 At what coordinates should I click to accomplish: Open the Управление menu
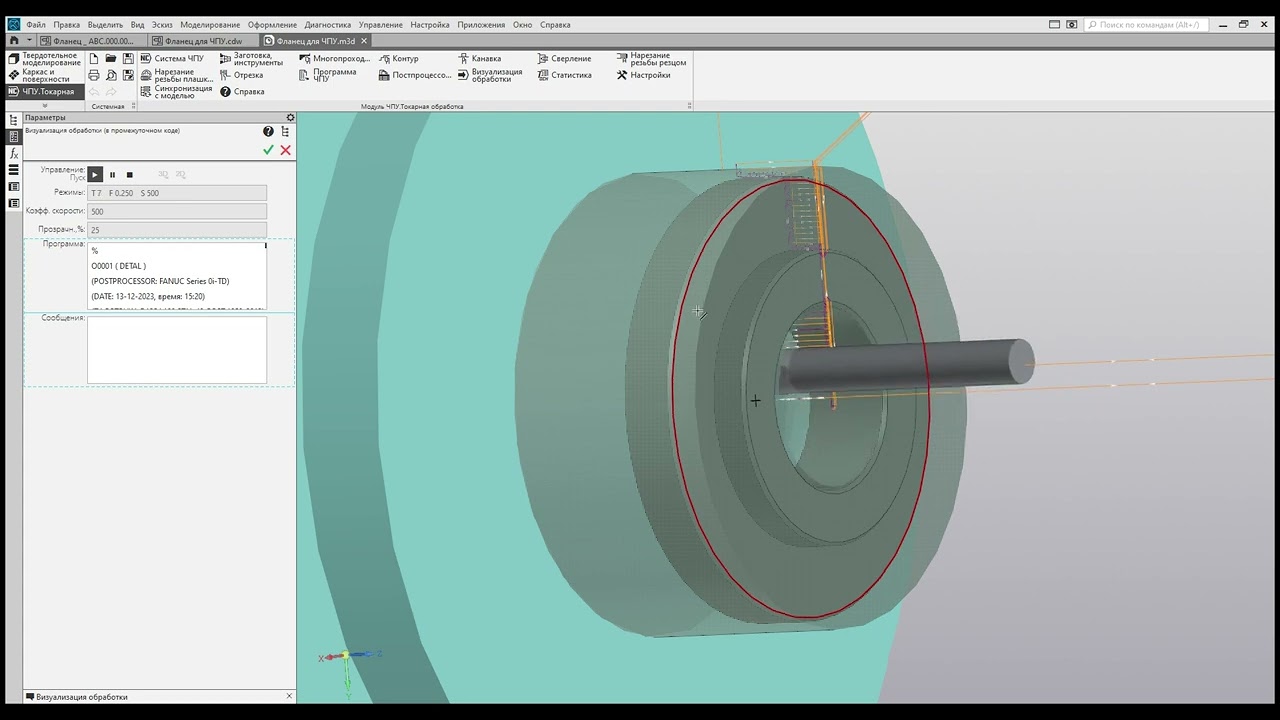380,24
